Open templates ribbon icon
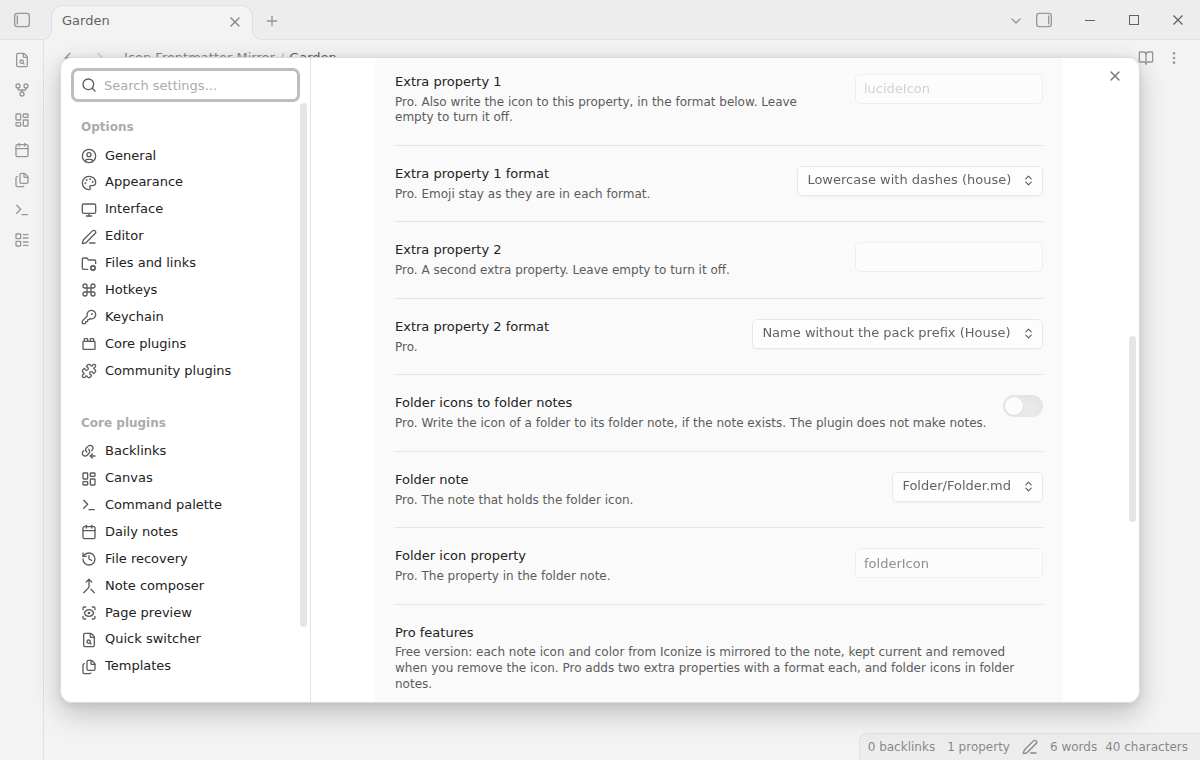Viewport: 1200px width, 760px height. 22,180
